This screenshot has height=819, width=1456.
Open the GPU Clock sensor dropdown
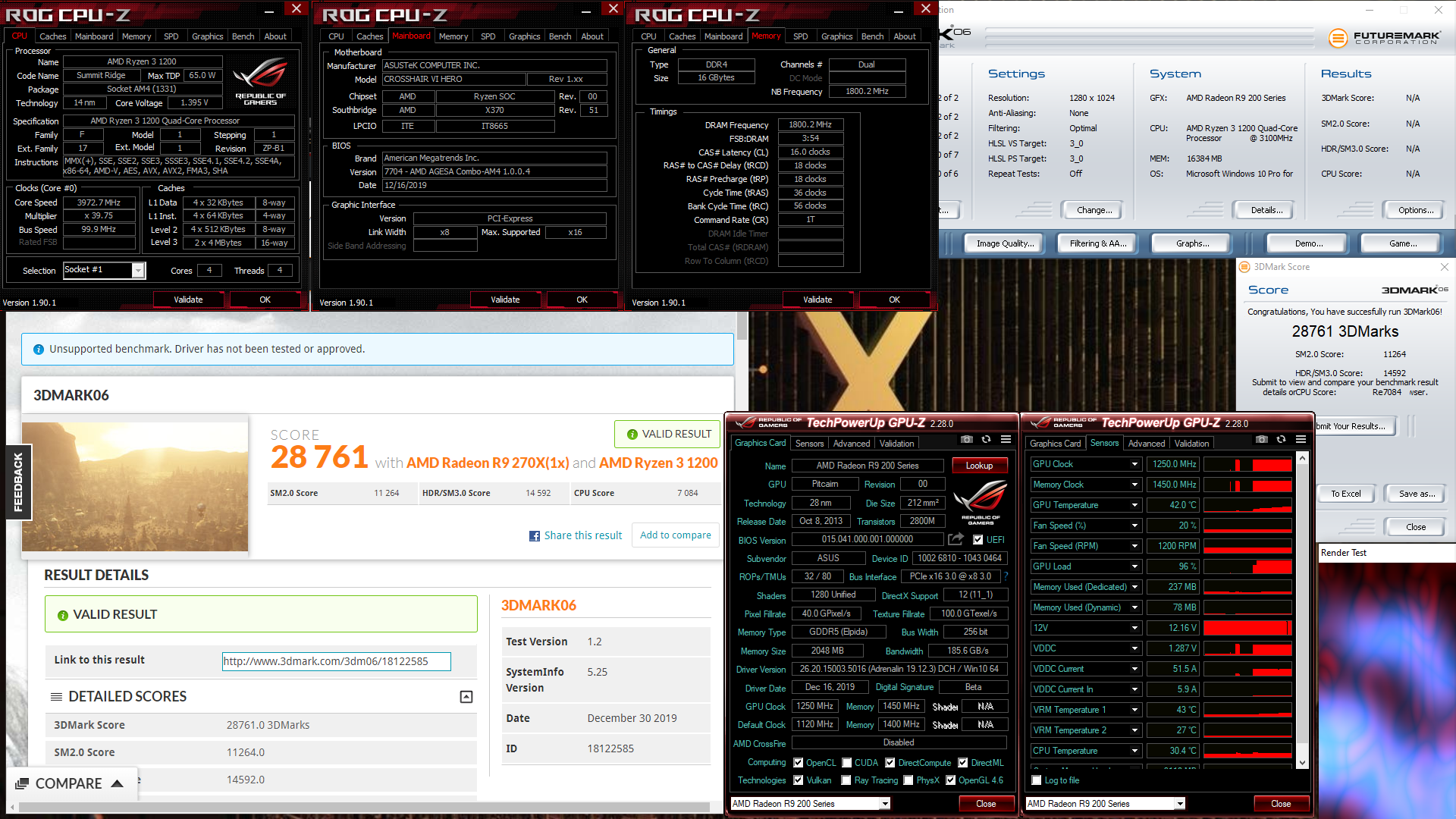pos(1134,464)
